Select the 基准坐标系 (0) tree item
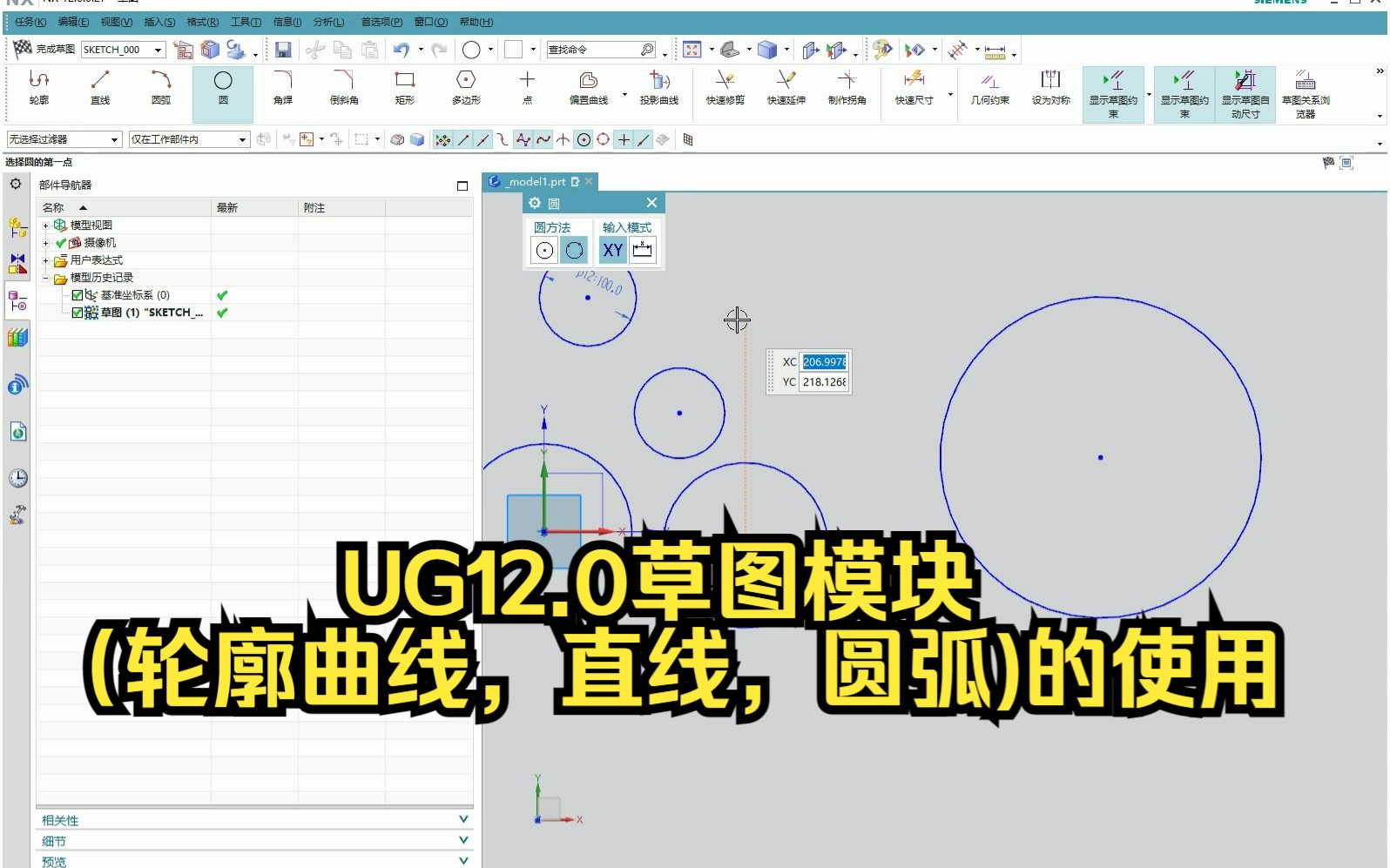1390x868 pixels. [x=135, y=295]
